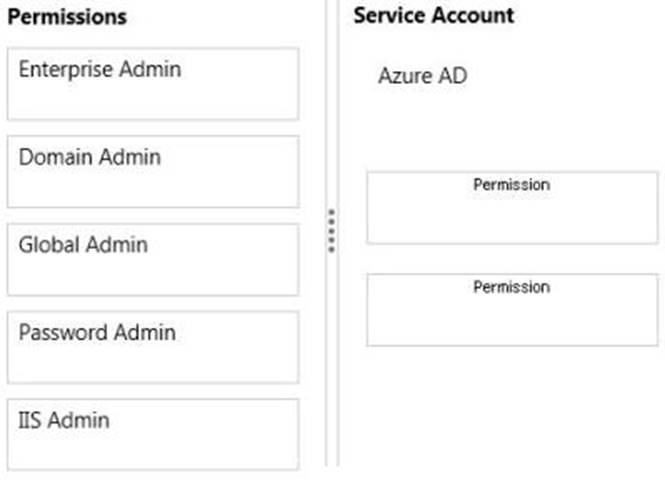This screenshot has height=485, width=665.
Task: Select the Azure AD service account label
Action: [422, 76]
